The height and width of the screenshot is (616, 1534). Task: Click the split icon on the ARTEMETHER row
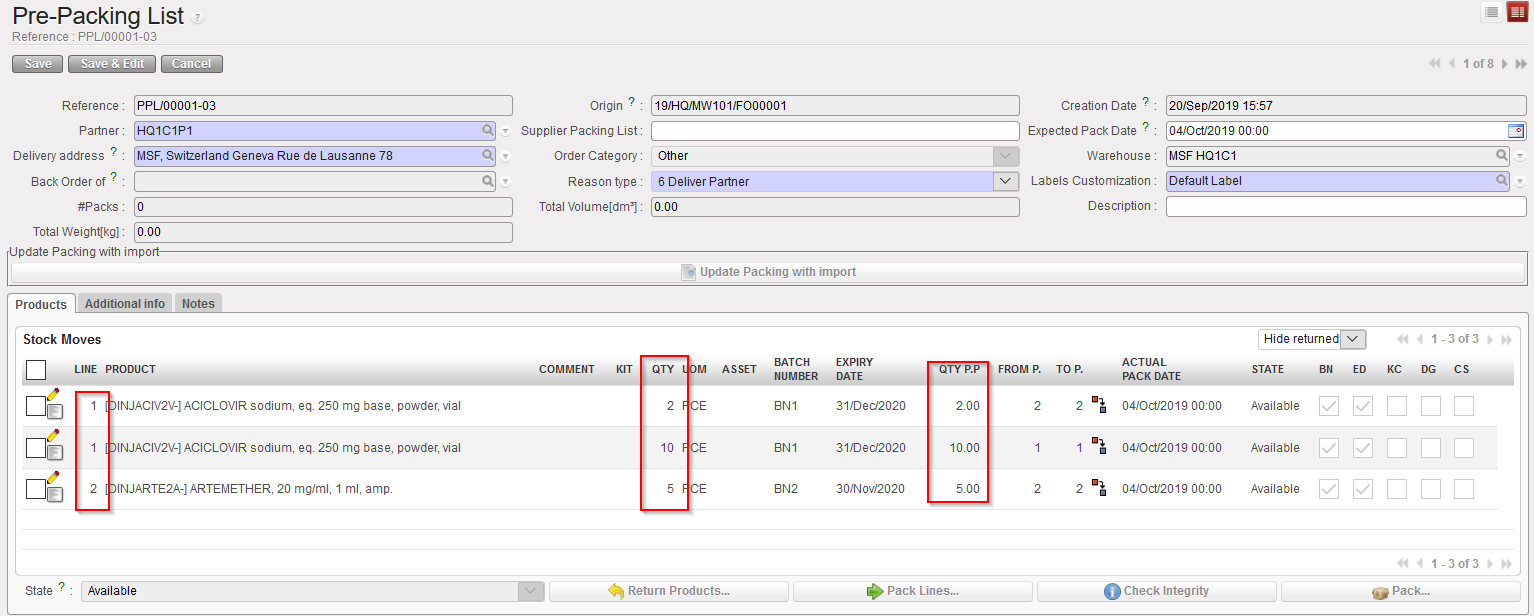(x=1099, y=489)
